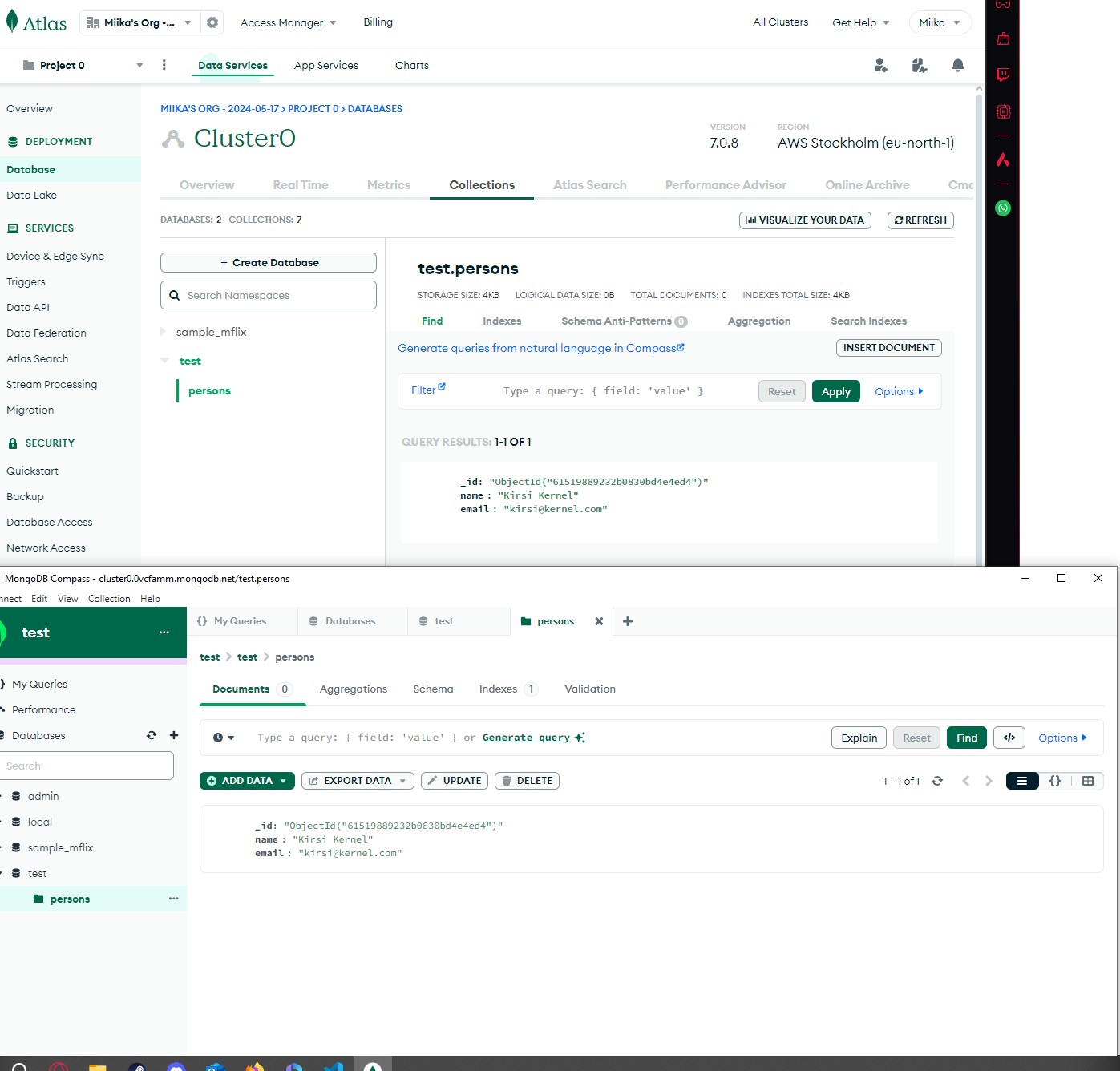Switch to JSON view with braces icon

pyautogui.click(x=1055, y=781)
